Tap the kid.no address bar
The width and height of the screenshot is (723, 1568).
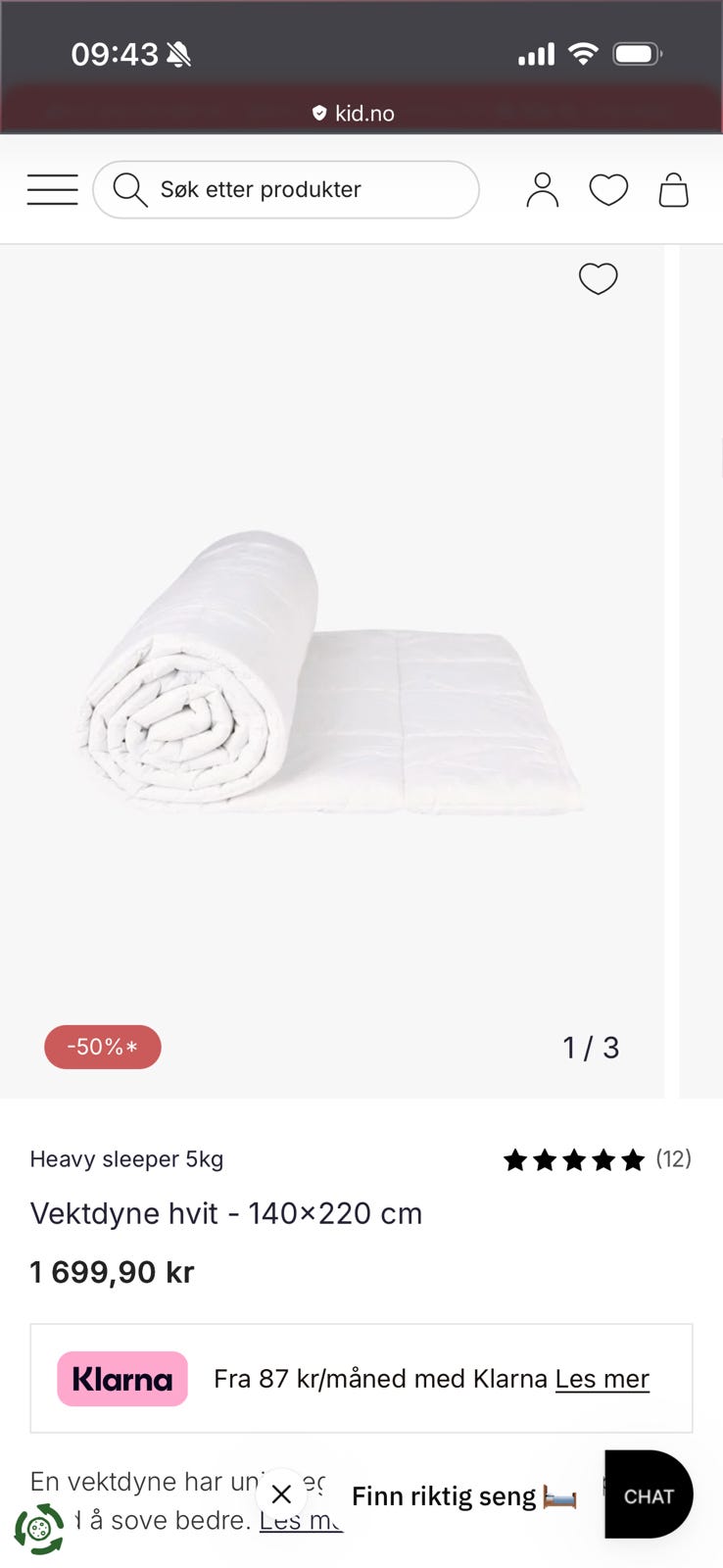click(x=354, y=114)
